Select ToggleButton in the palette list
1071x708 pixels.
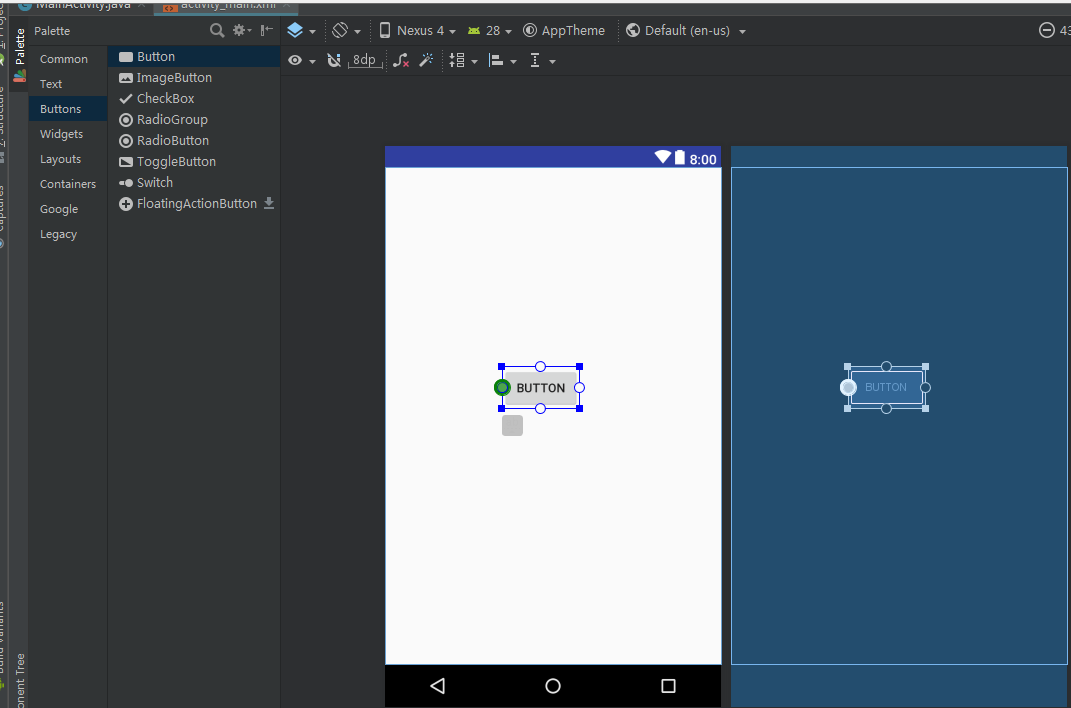click(x=194, y=162)
